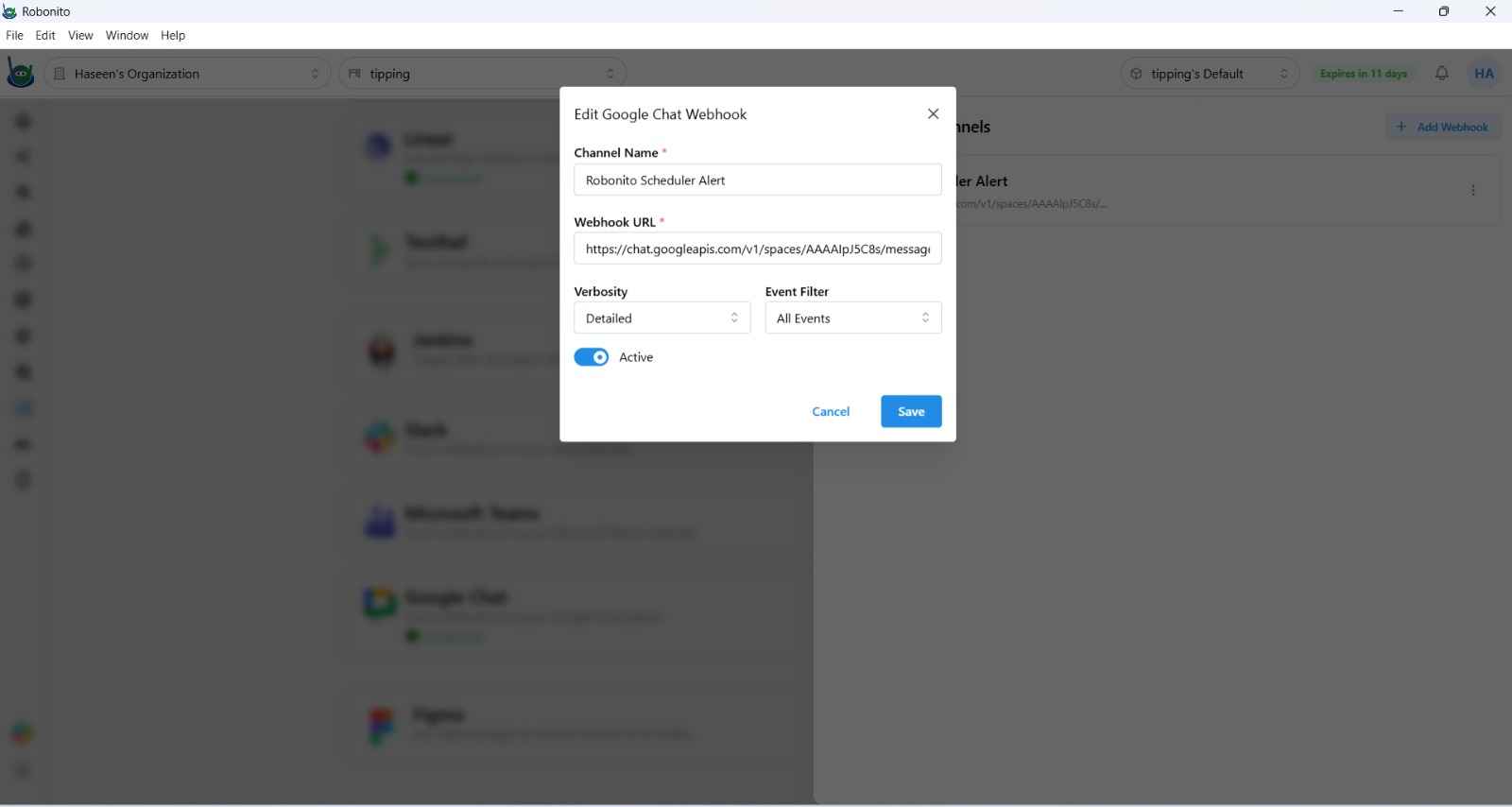Open the Event Filter dropdown showing All Events
This screenshot has height=807, width=1512.
pyautogui.click(x=853, y=318)
